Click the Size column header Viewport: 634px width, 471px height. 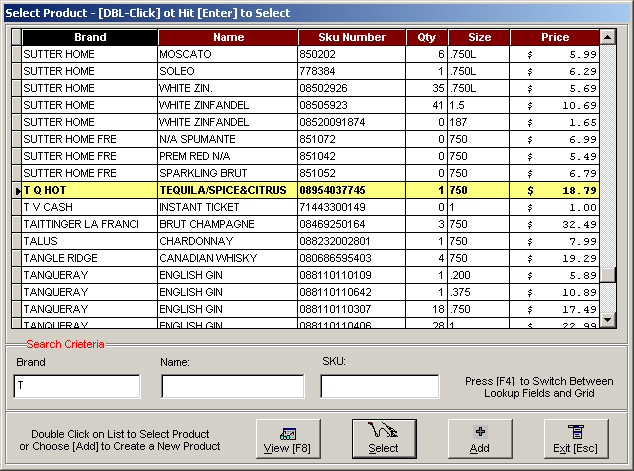[x=479, y=37]
